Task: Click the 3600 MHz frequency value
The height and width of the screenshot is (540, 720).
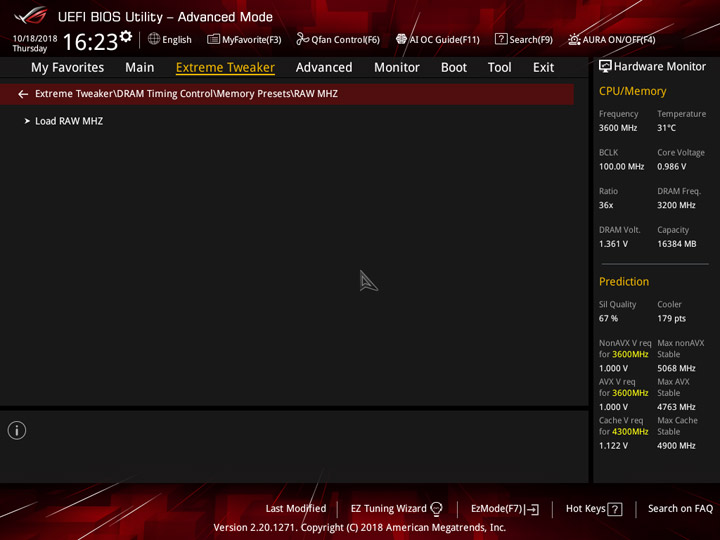Action: pos(618,128)
